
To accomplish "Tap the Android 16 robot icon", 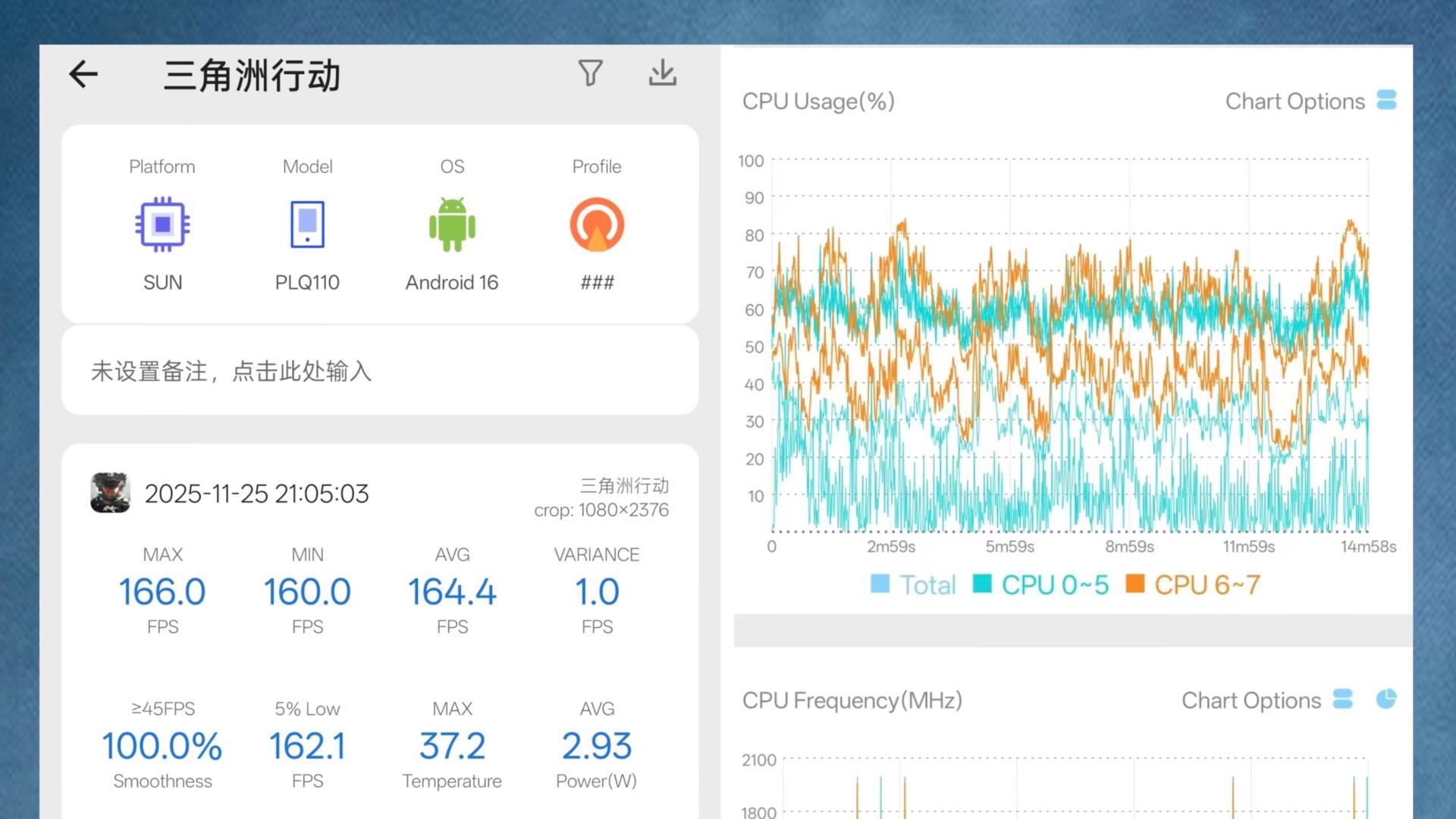I will point(452,224).
